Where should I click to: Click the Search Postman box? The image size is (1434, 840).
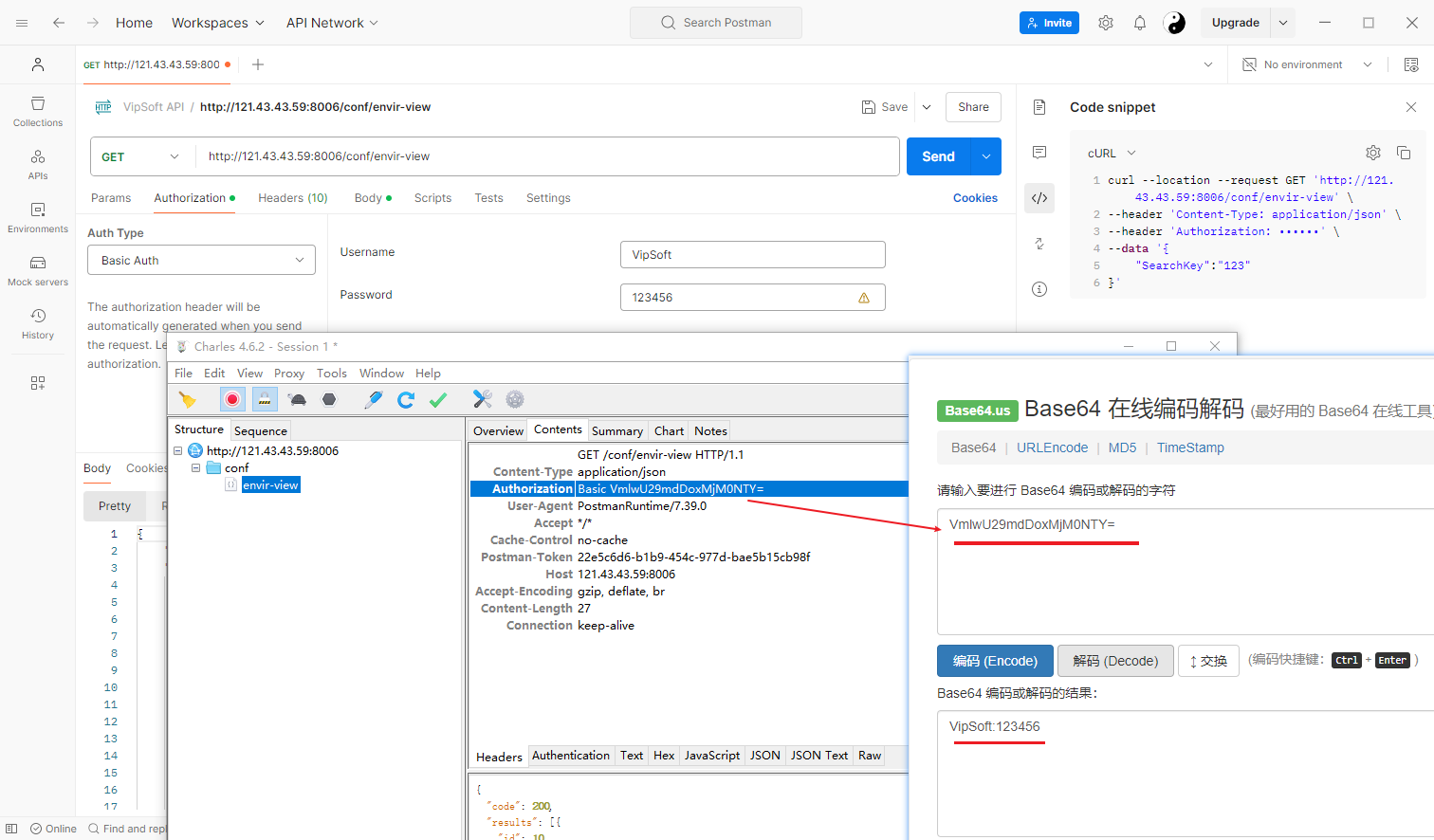(716, 23)
